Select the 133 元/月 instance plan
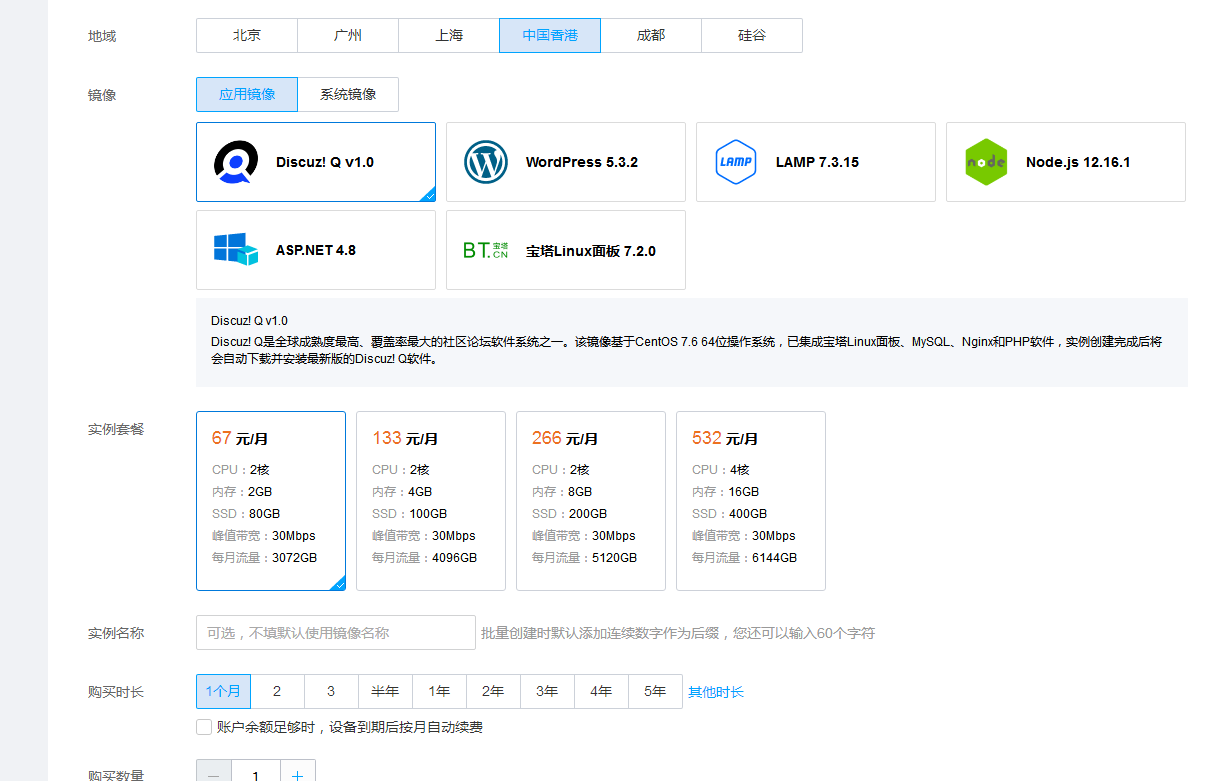The image size is (1228, 781). (x=431, y=501)
